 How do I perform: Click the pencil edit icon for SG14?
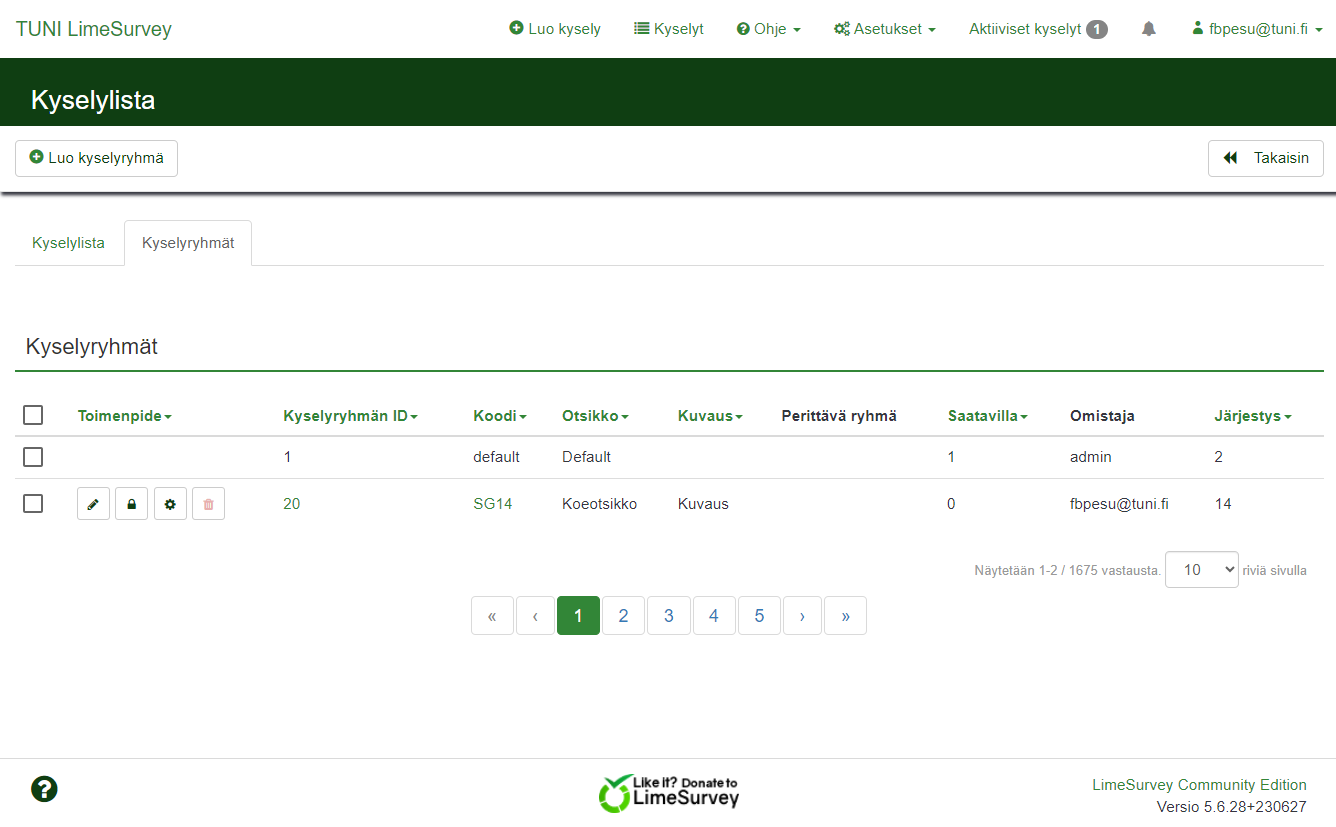[93, 504]
